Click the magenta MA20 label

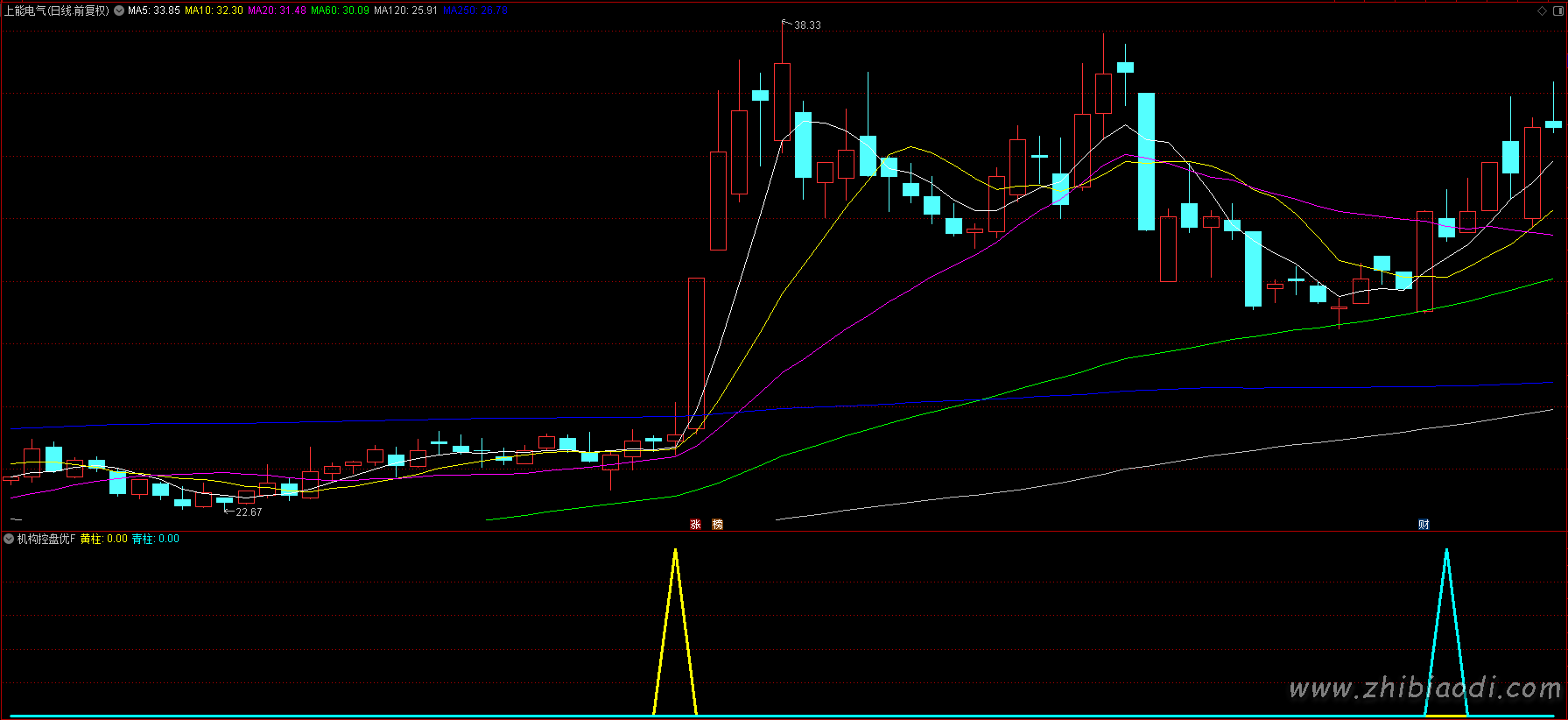[x=277, y=11]
